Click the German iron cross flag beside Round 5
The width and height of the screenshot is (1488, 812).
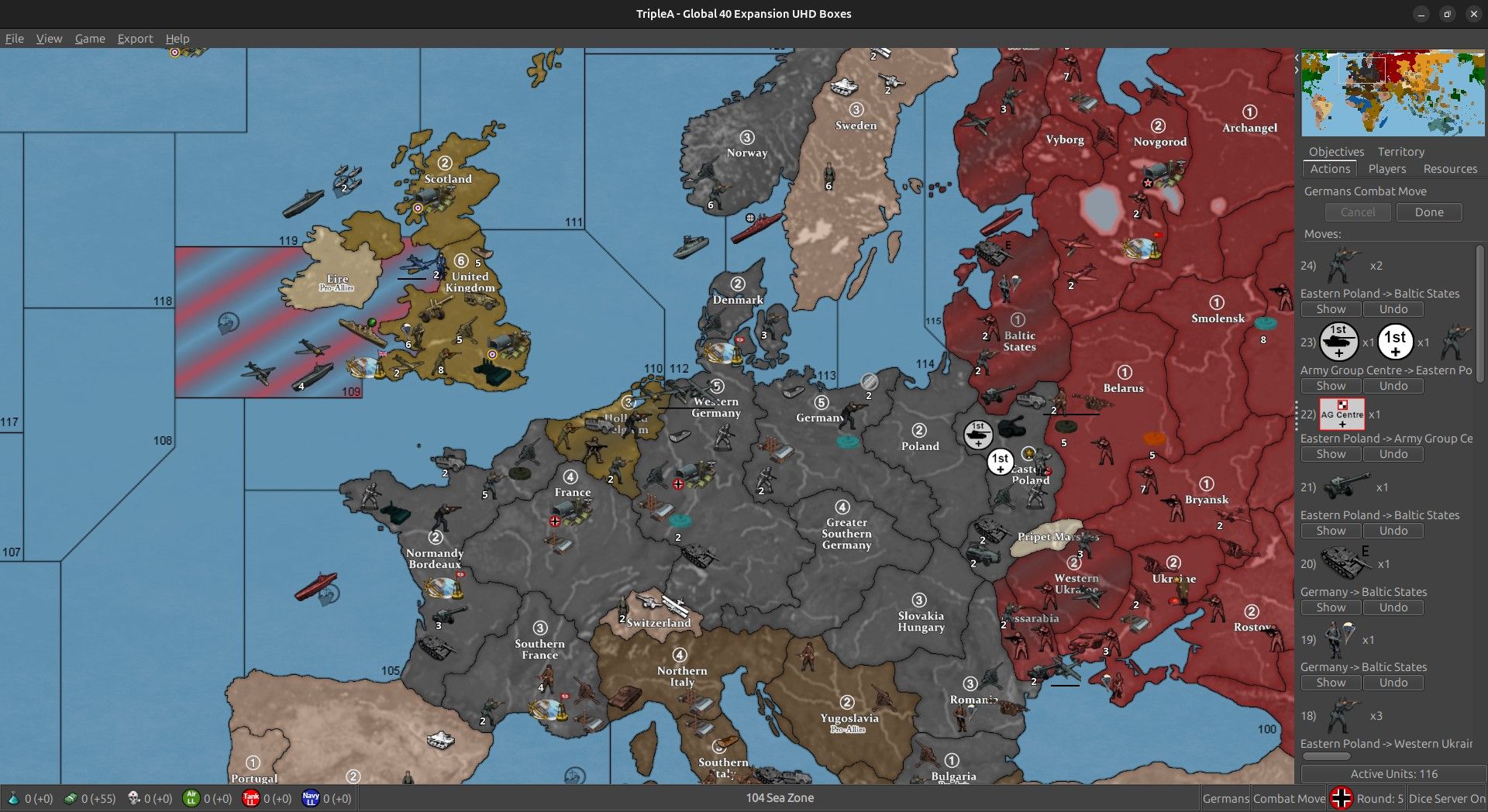1341,798
